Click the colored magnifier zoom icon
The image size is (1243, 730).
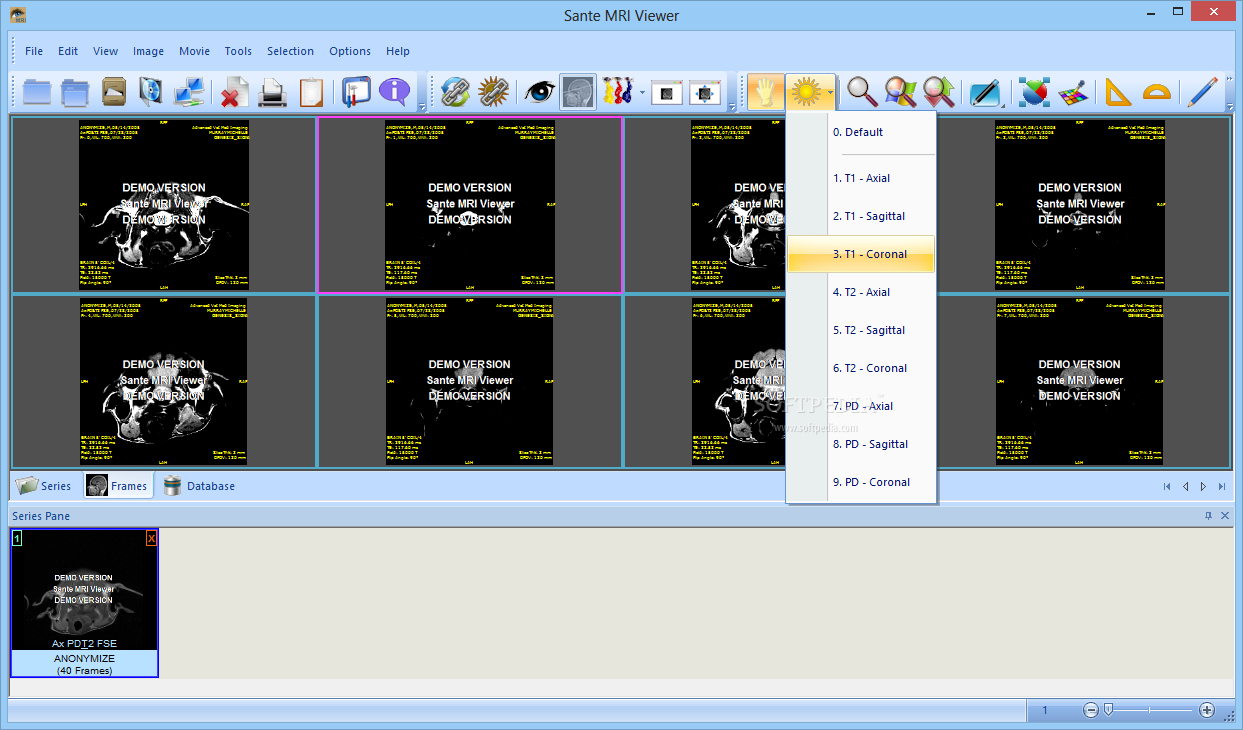[900, 92]
